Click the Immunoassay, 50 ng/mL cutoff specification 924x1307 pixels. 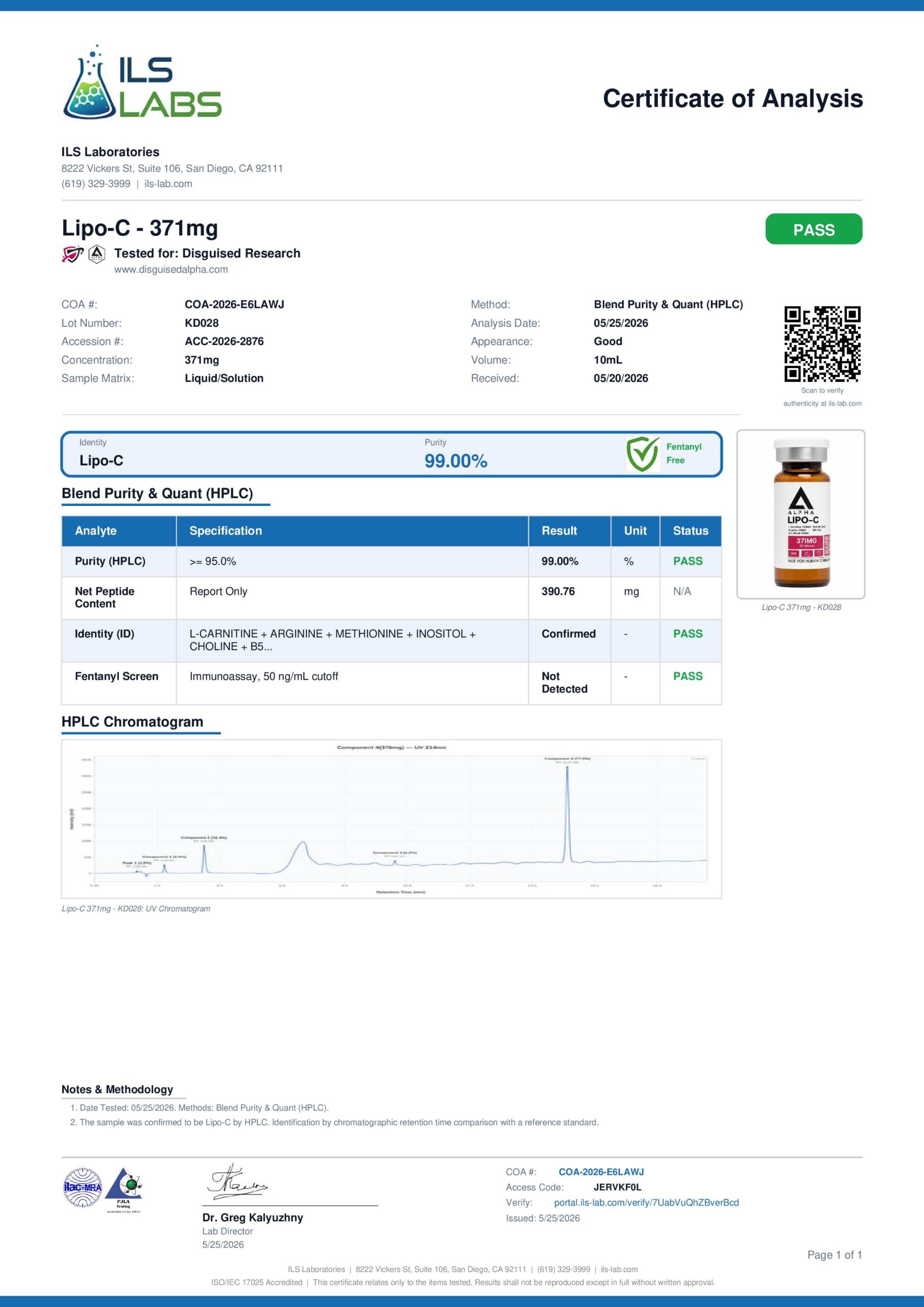pyautogui.click(x=263, y=676)
